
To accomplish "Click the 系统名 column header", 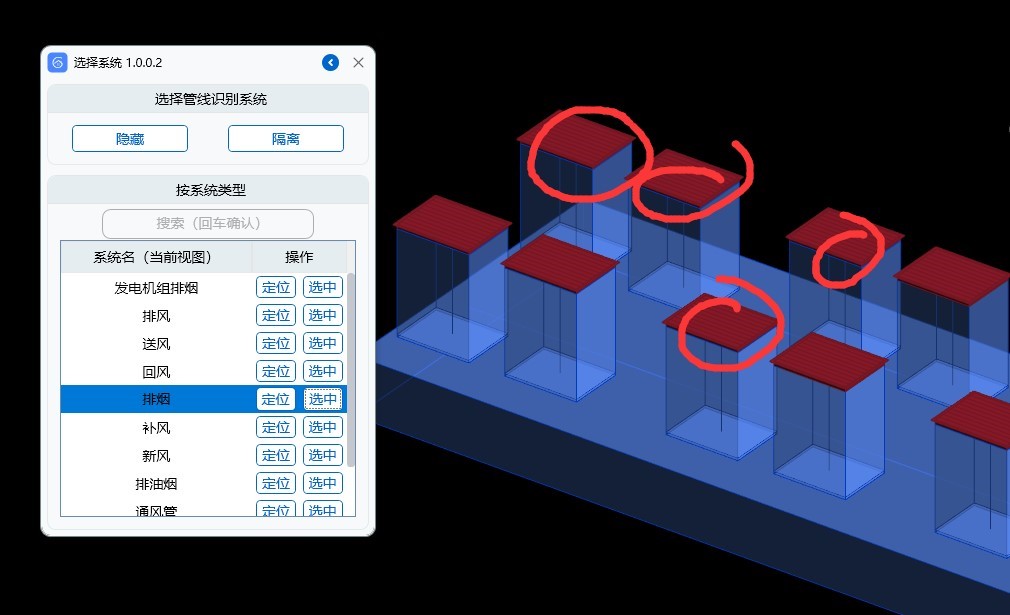I will pyautogui.click(x=153, y=257).
